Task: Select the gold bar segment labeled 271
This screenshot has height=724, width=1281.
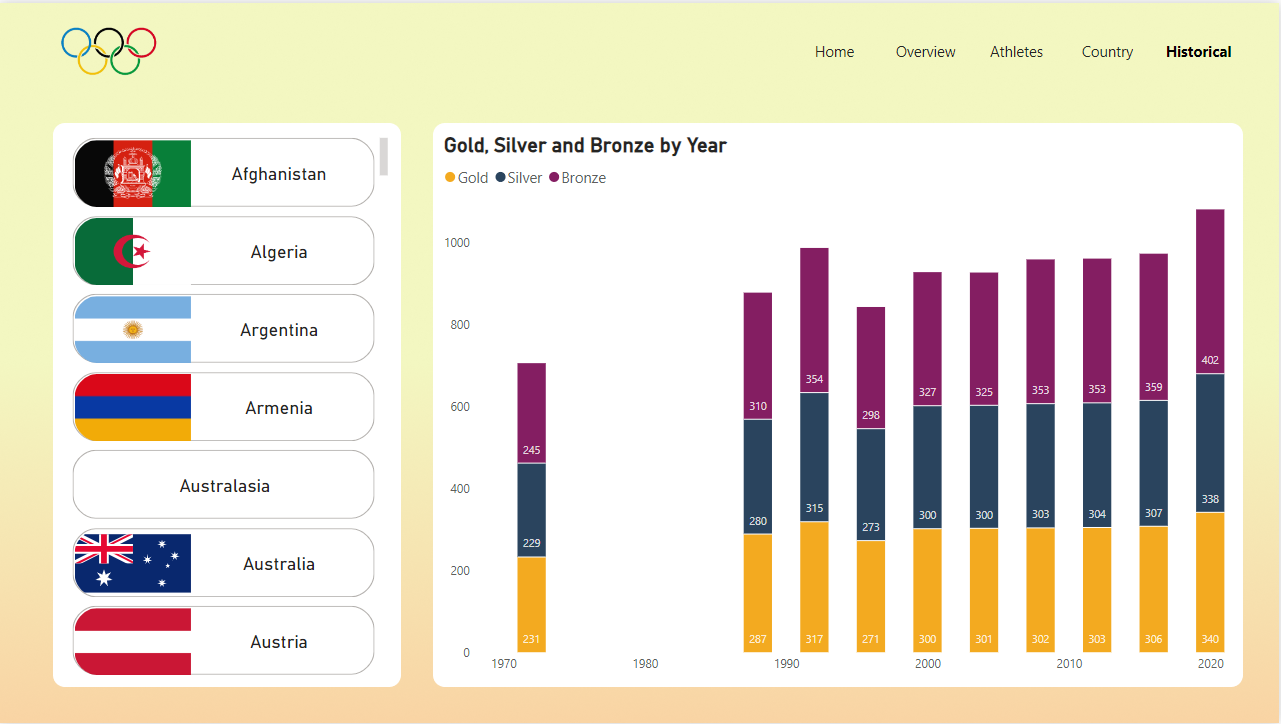Action: click(871, 596)
